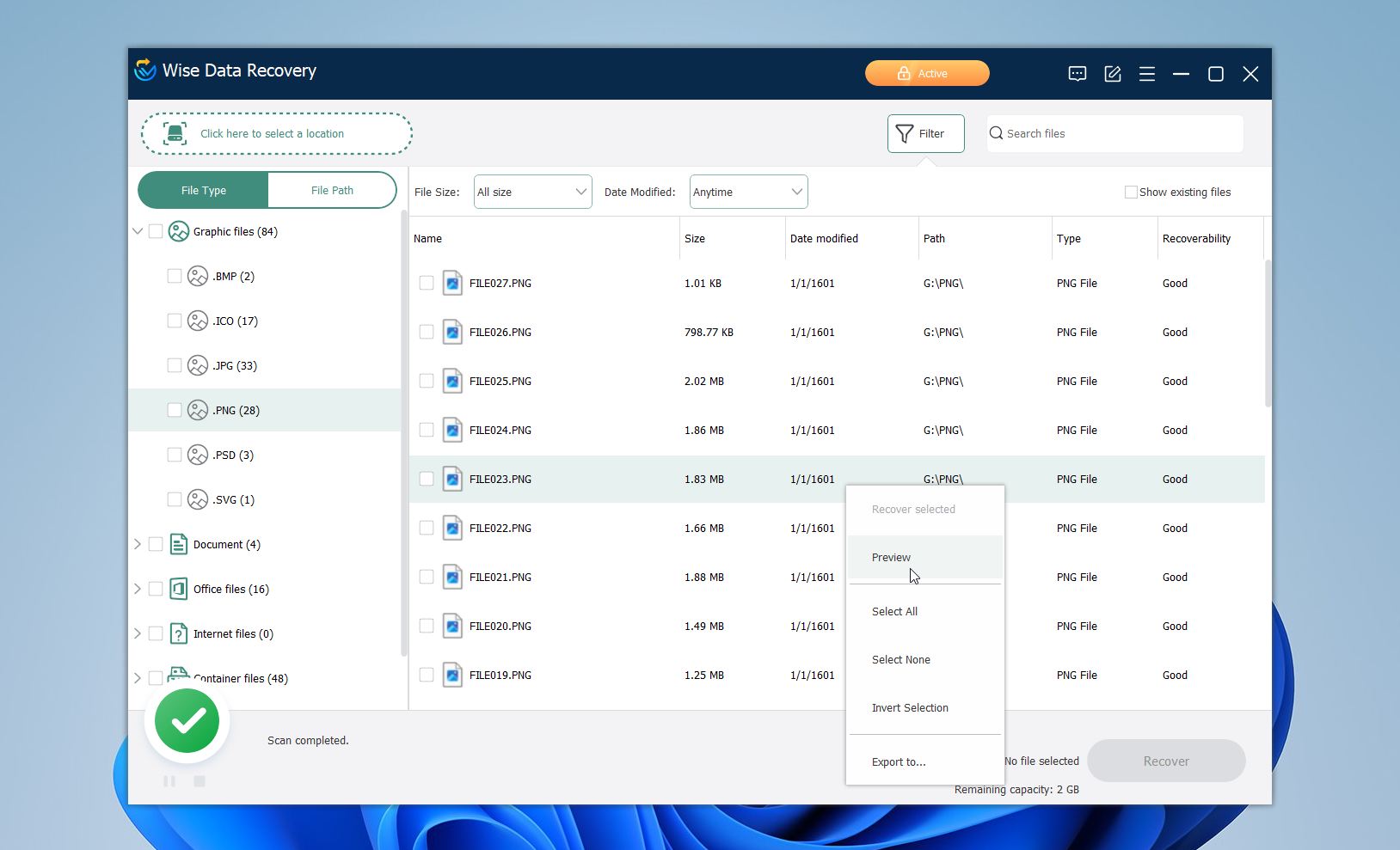
Task: Click the Office files icon
Action: (x=178, y=589)
